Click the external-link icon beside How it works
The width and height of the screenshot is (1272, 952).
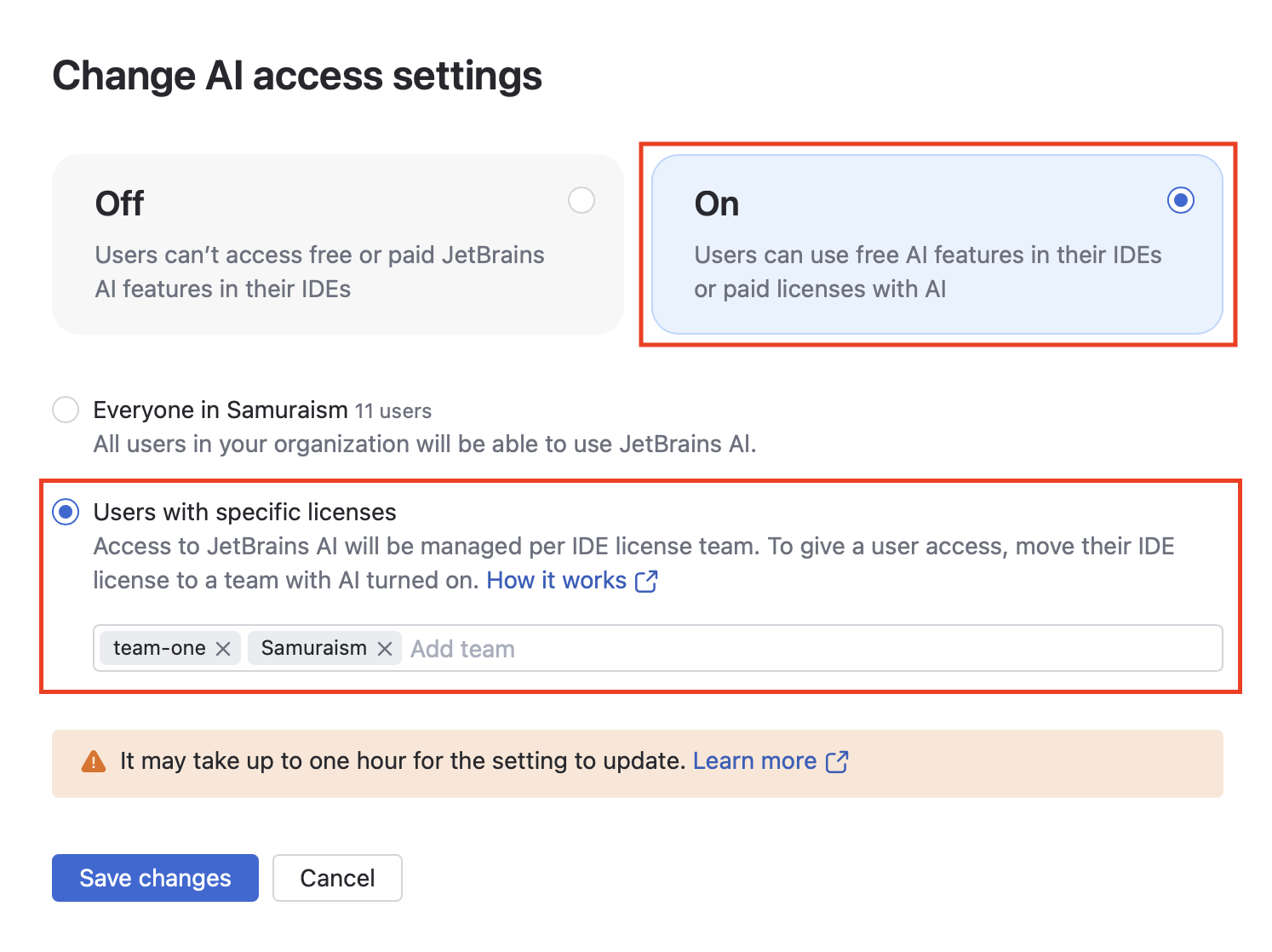647,581
